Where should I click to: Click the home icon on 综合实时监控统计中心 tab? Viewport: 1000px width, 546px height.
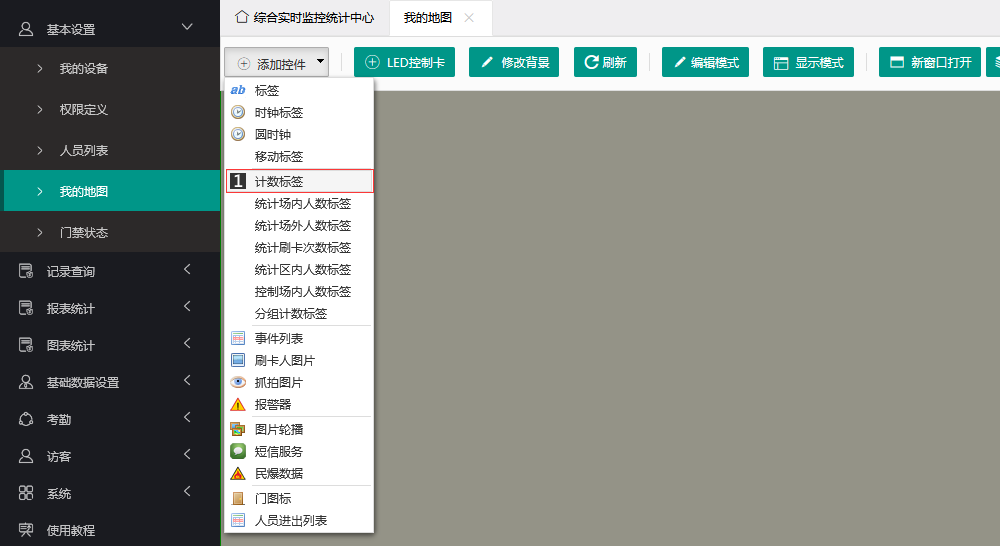(242, 17)
